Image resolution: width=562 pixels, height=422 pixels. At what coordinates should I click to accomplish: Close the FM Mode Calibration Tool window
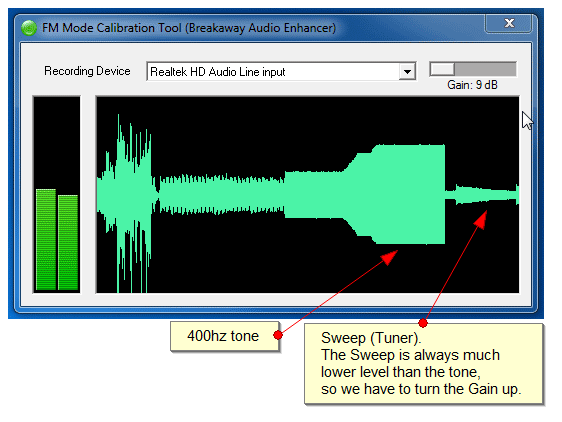[x=509, y=23]
